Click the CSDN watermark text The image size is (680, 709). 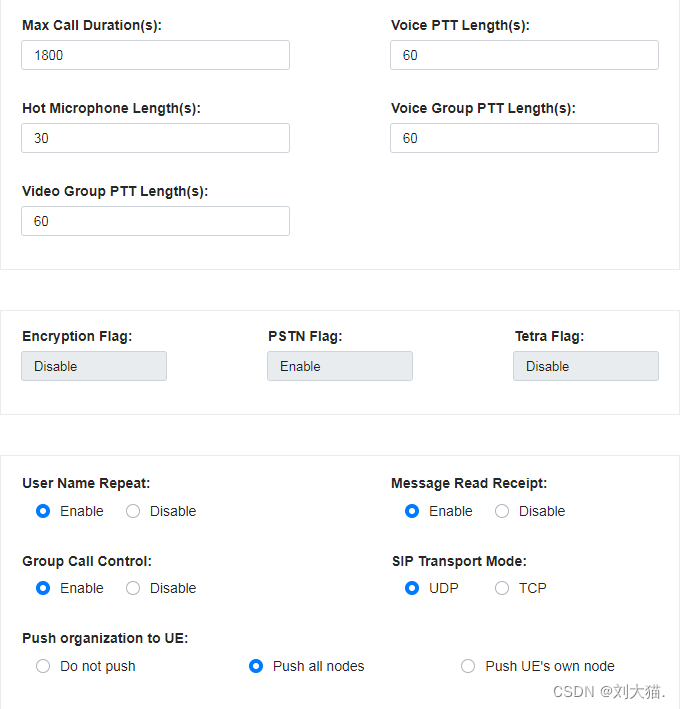pyautogui.click(x=609, y=691)
